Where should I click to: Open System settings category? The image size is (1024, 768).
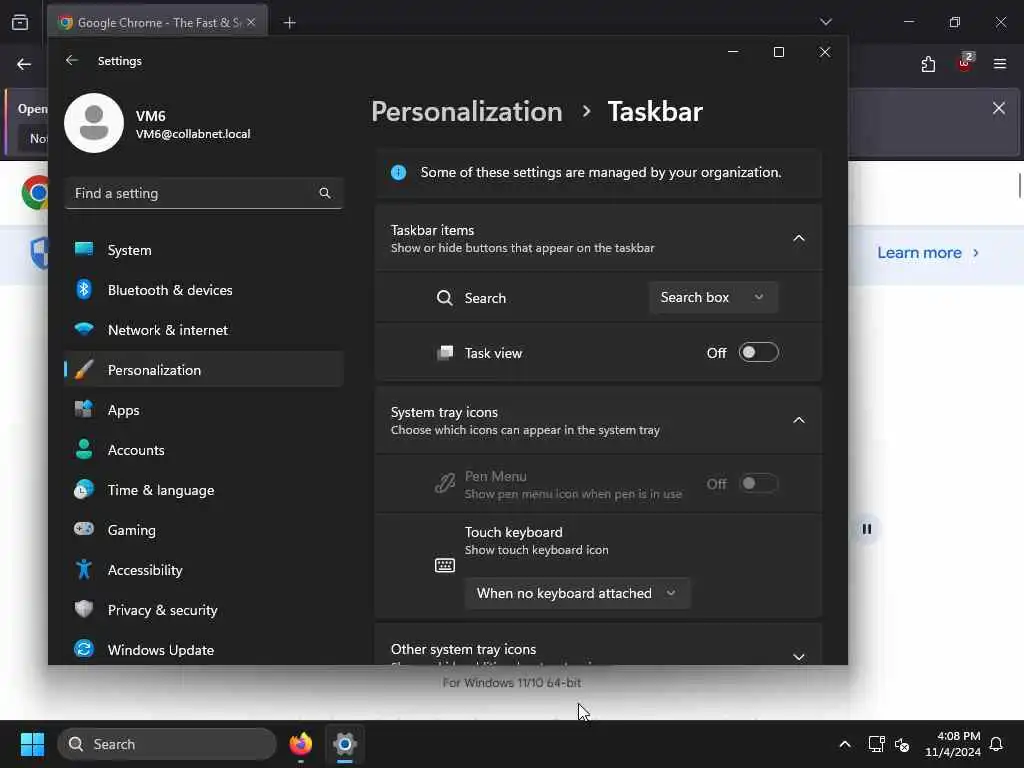tap(204, 250)
